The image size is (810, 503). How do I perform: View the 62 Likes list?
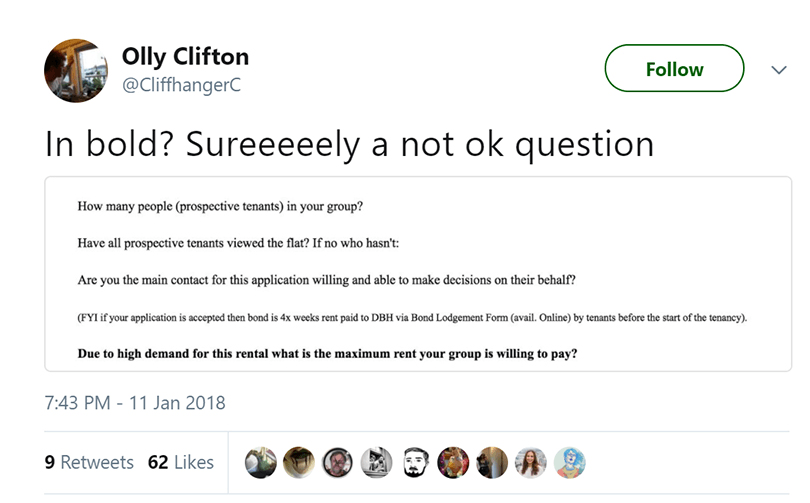(x=181, y=462)
